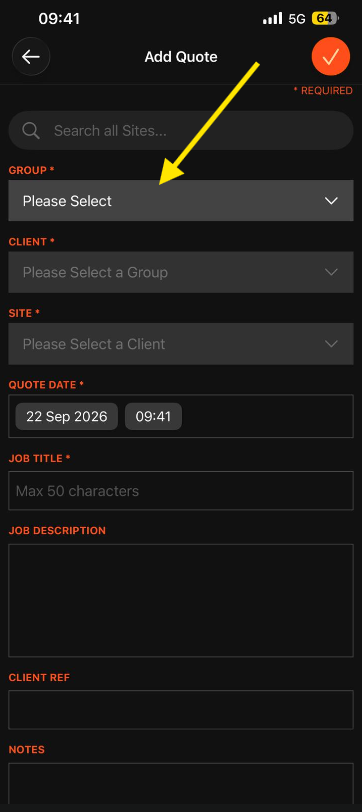
Task: Tap the 5G network status indicator
Action: 297,19
